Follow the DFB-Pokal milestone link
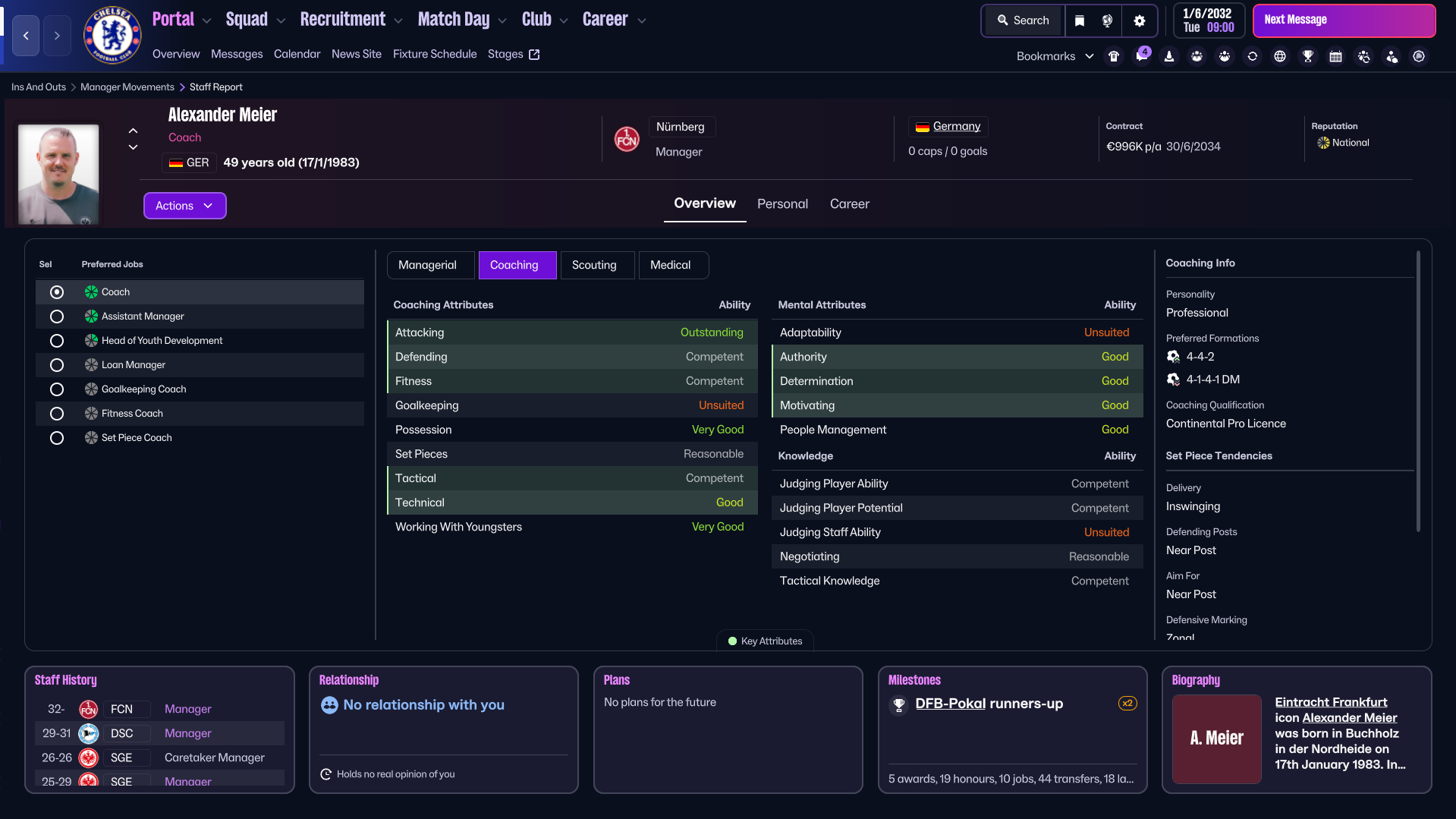The height and width of the screenshot is (819, 1456). click(951, 704)
